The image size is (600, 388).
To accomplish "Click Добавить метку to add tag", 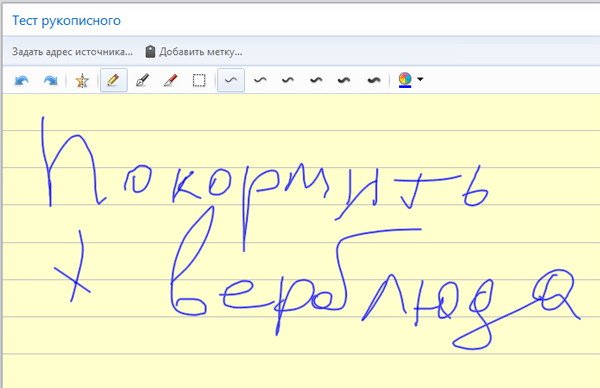I will pos(201,52).
